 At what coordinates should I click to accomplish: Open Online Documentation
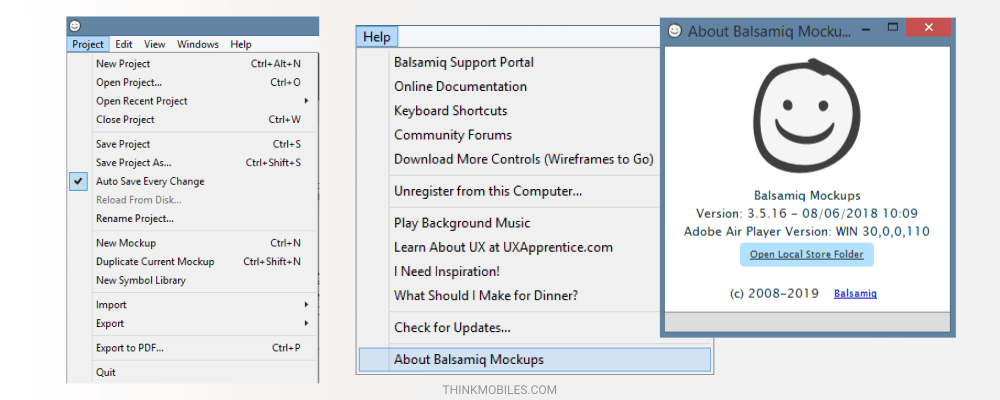[460, 87]
